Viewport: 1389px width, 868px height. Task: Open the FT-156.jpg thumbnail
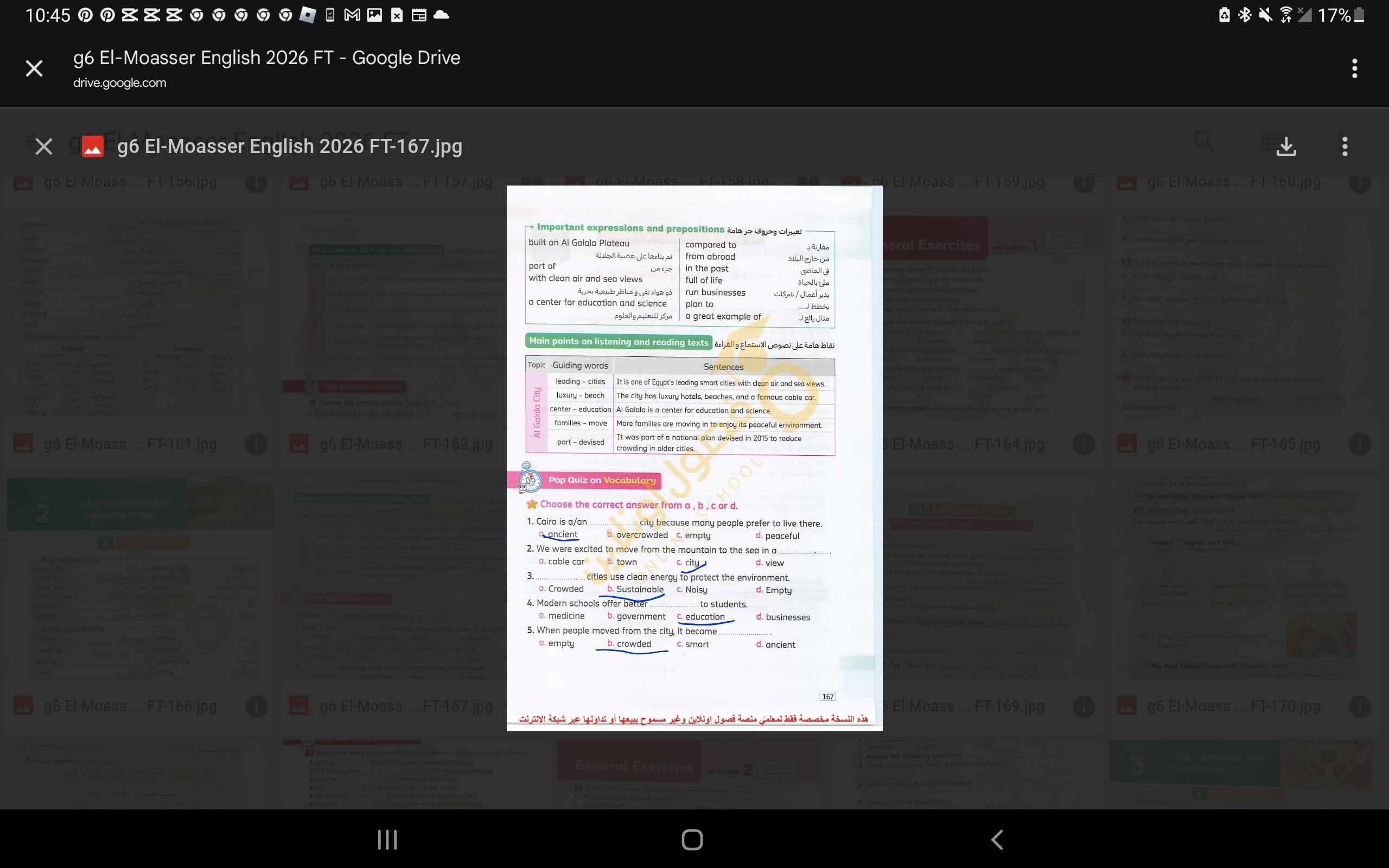132,316
